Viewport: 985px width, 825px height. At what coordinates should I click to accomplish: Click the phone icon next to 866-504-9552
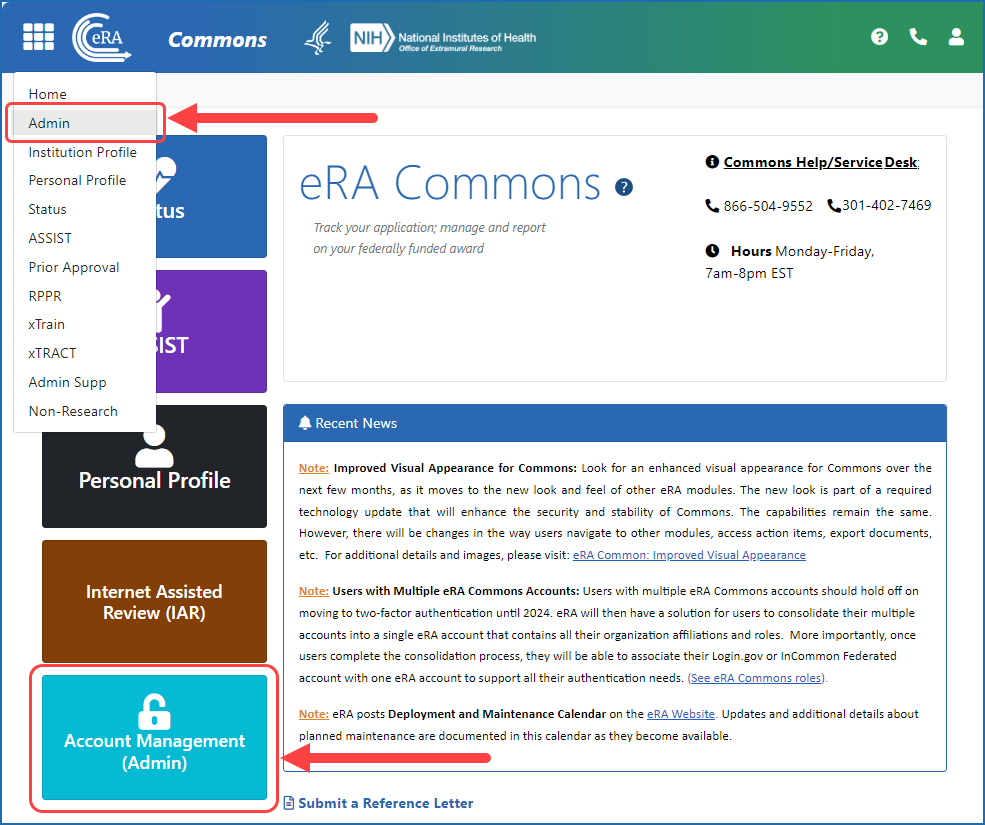712,205
